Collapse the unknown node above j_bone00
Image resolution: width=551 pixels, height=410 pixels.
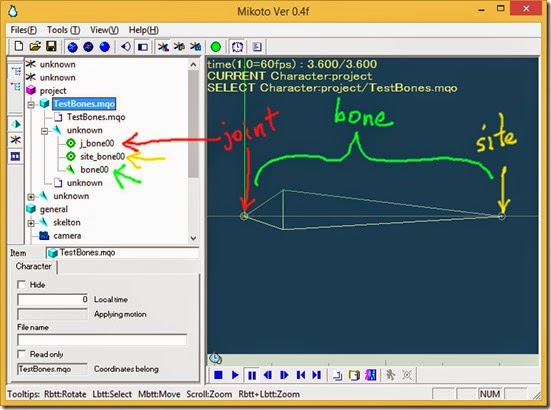pyautogui.click(x=44, y=131)
